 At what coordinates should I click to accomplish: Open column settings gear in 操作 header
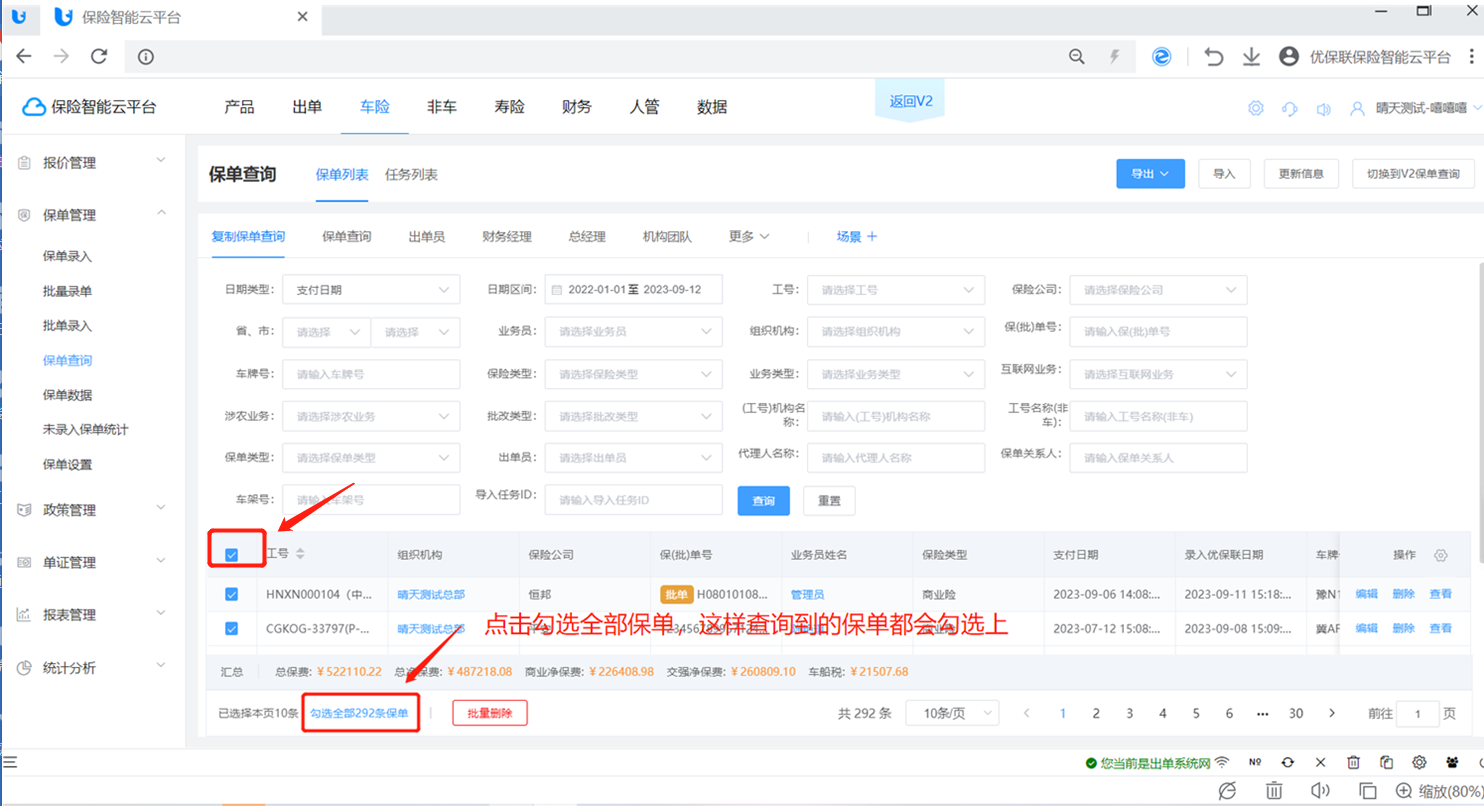(x=1440, y=555)
